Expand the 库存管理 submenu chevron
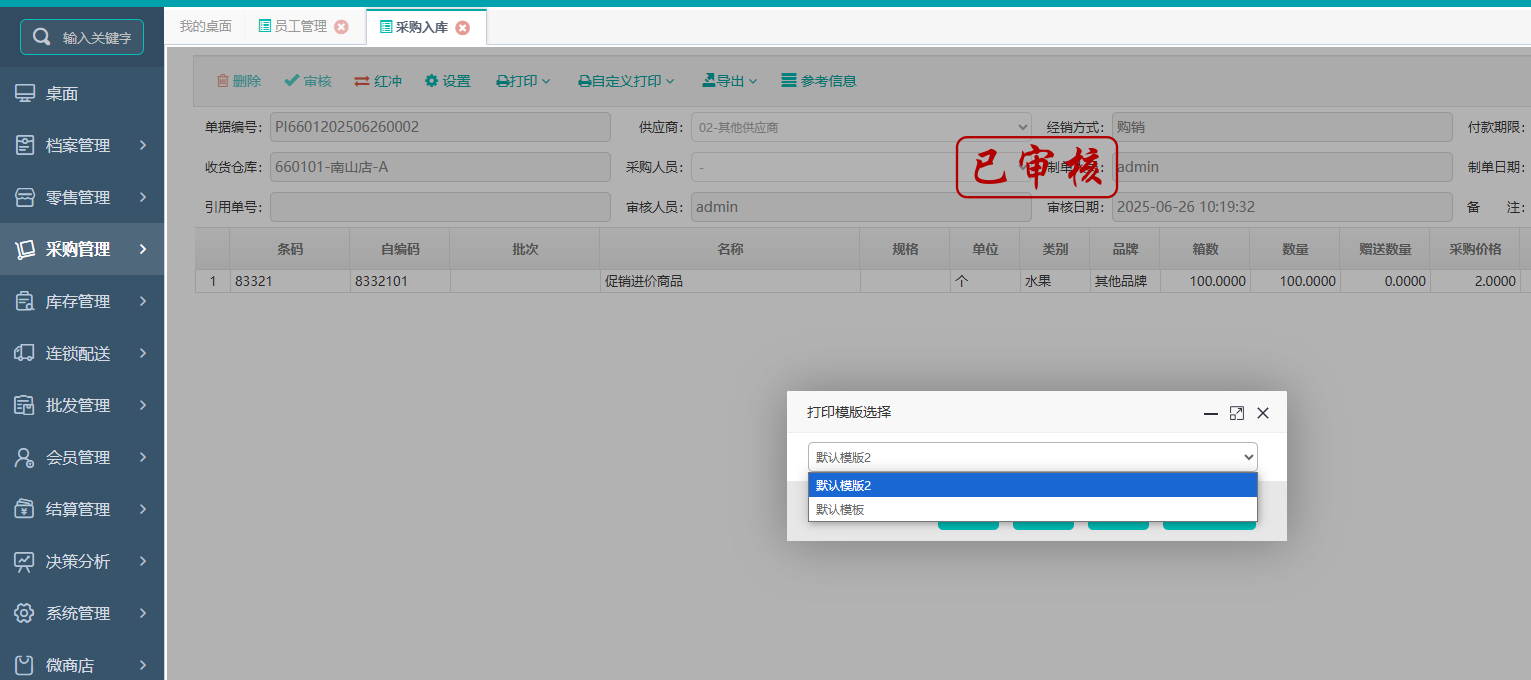Viewport: 1531px width, 680px height. [x=143, y=302]
